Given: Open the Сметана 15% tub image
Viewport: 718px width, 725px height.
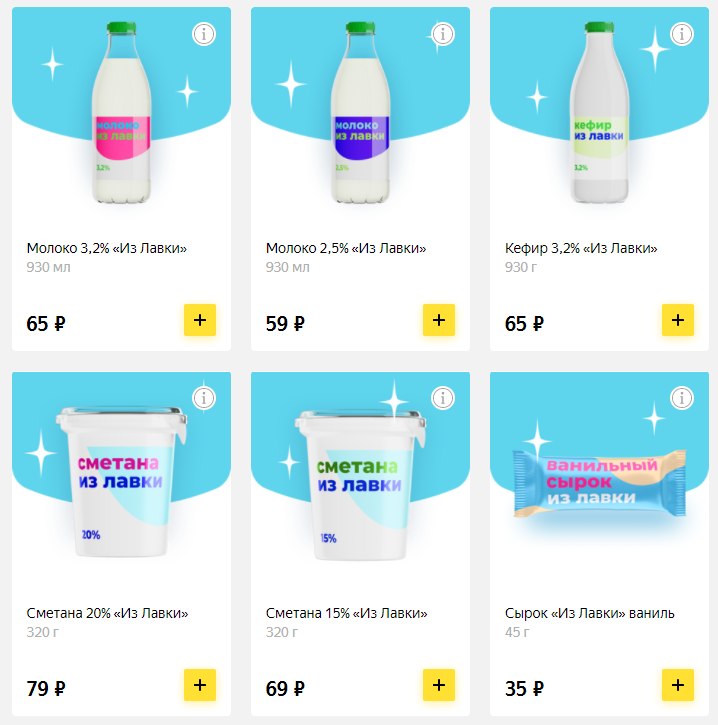Looking at the screenshot, I should (360, 485).
